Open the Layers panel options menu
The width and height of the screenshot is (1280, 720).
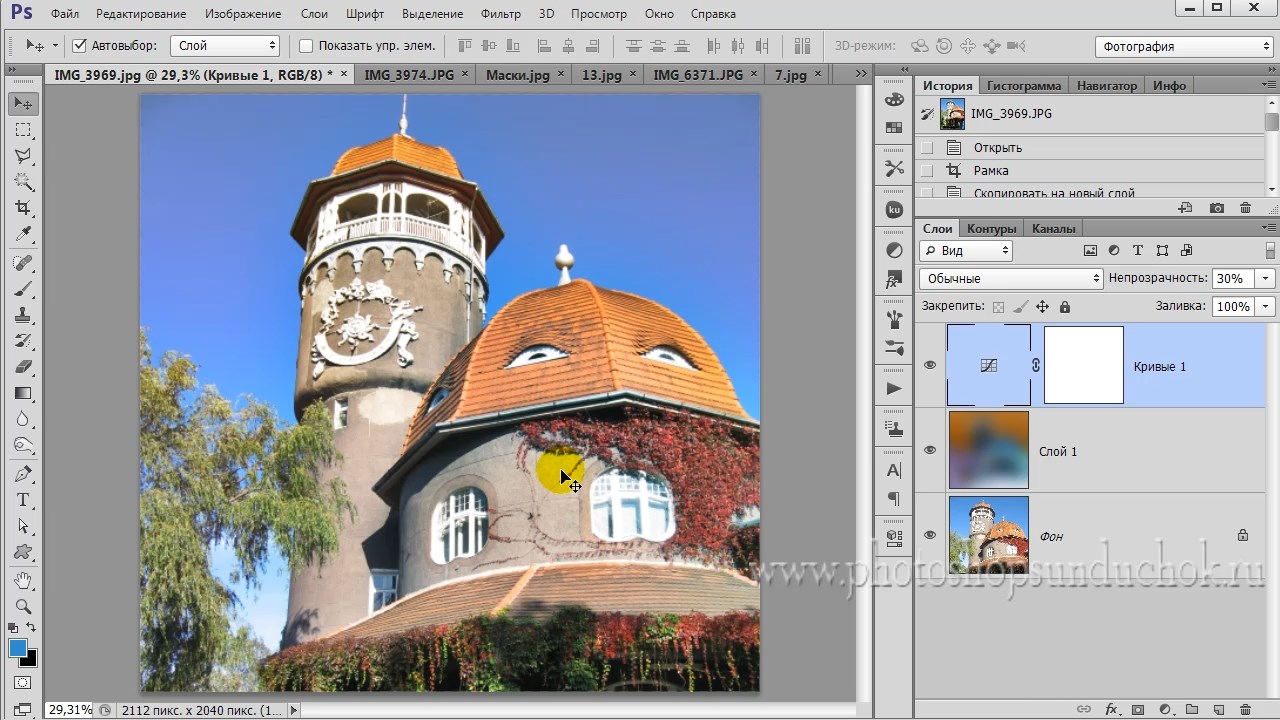1271,228
